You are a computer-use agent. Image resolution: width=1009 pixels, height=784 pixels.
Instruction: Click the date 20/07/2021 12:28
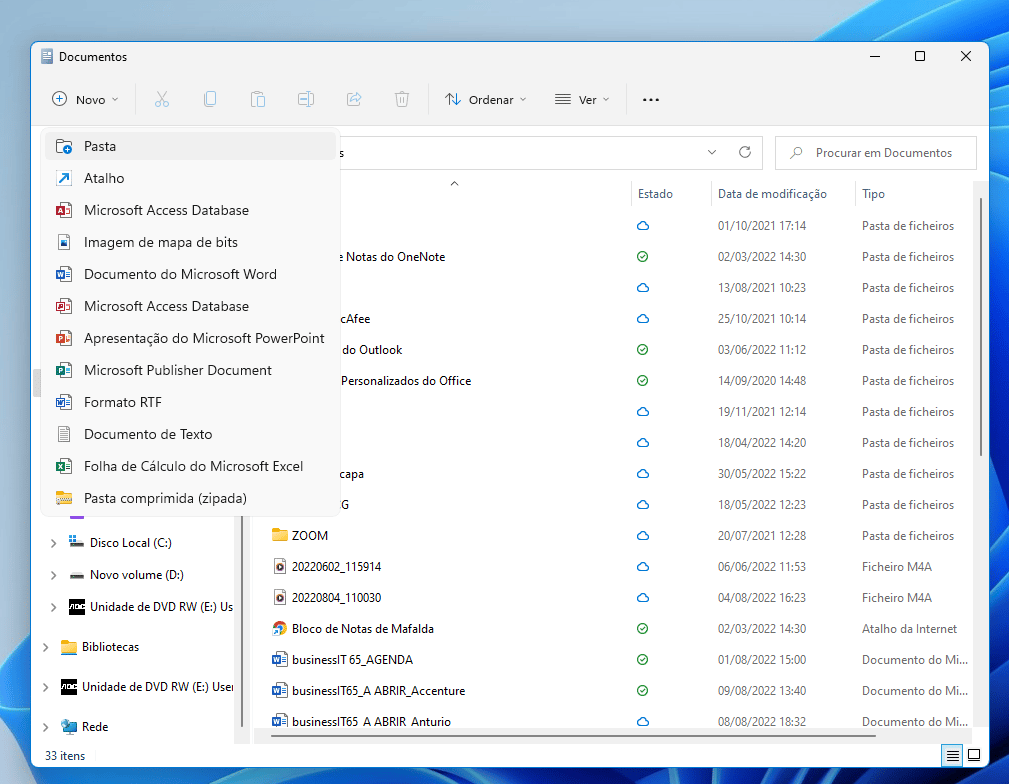point(762,536)
